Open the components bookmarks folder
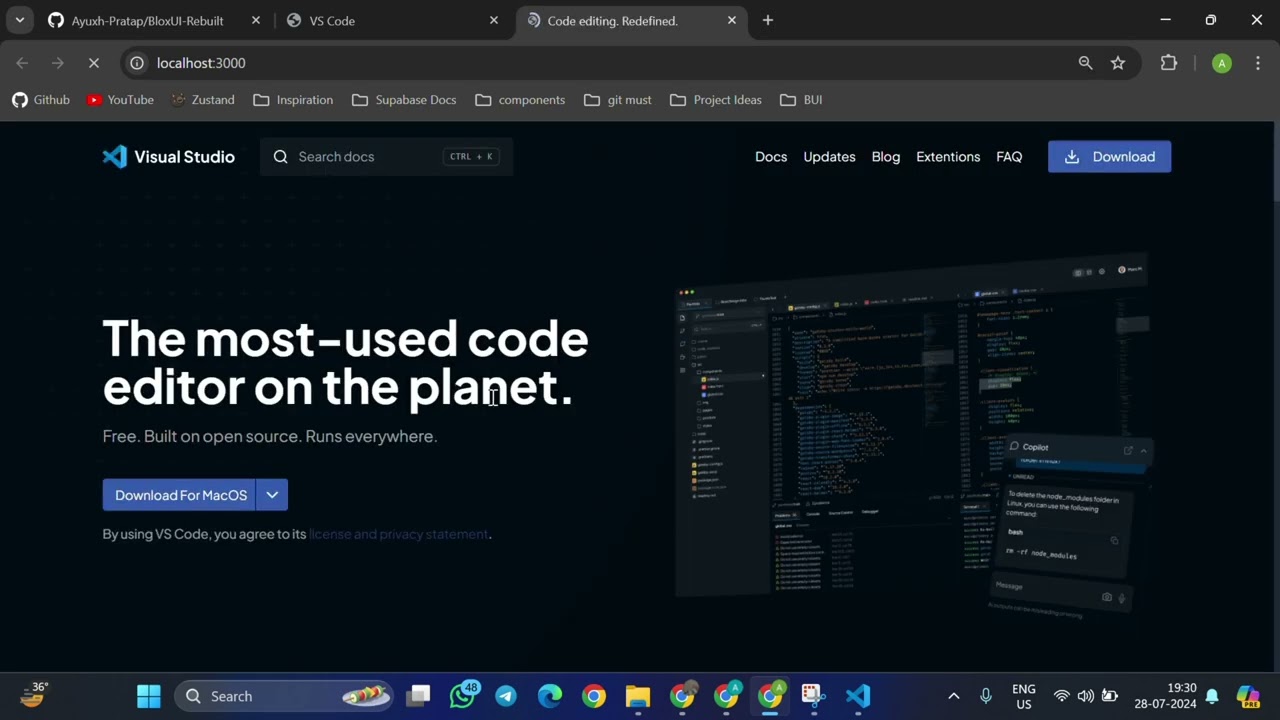The image size is (1280, 720). pyautogui.click(x=520, y=100)
